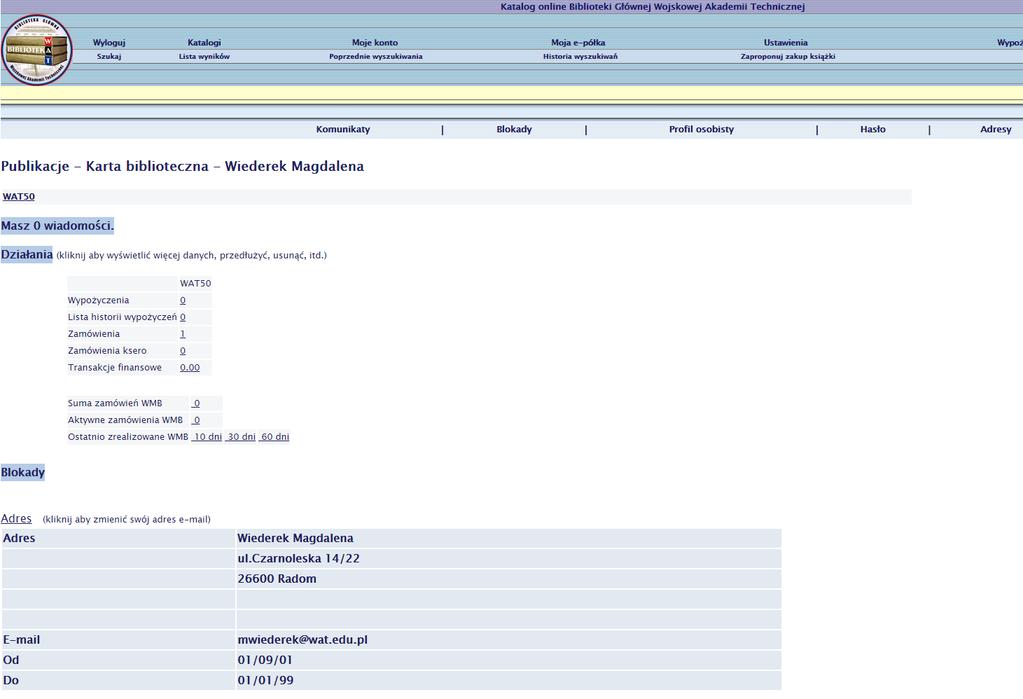Open the Adresy tab

click(996, 129)
